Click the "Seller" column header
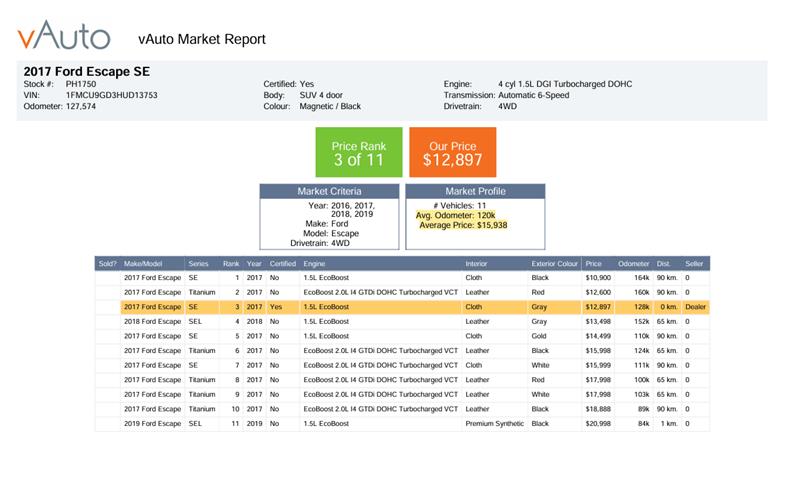The height and width of the screenshot is (485, 800). (694, 264)
